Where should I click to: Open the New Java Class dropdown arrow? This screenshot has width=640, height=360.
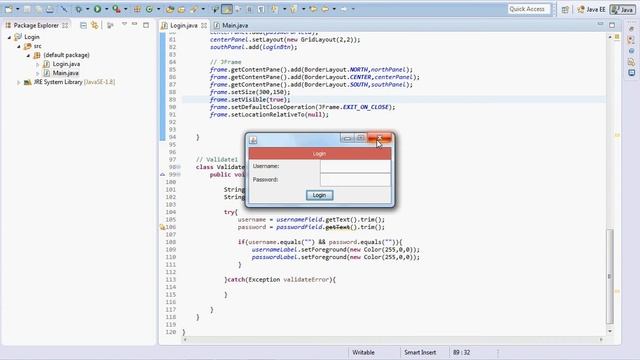click(158, 9)
